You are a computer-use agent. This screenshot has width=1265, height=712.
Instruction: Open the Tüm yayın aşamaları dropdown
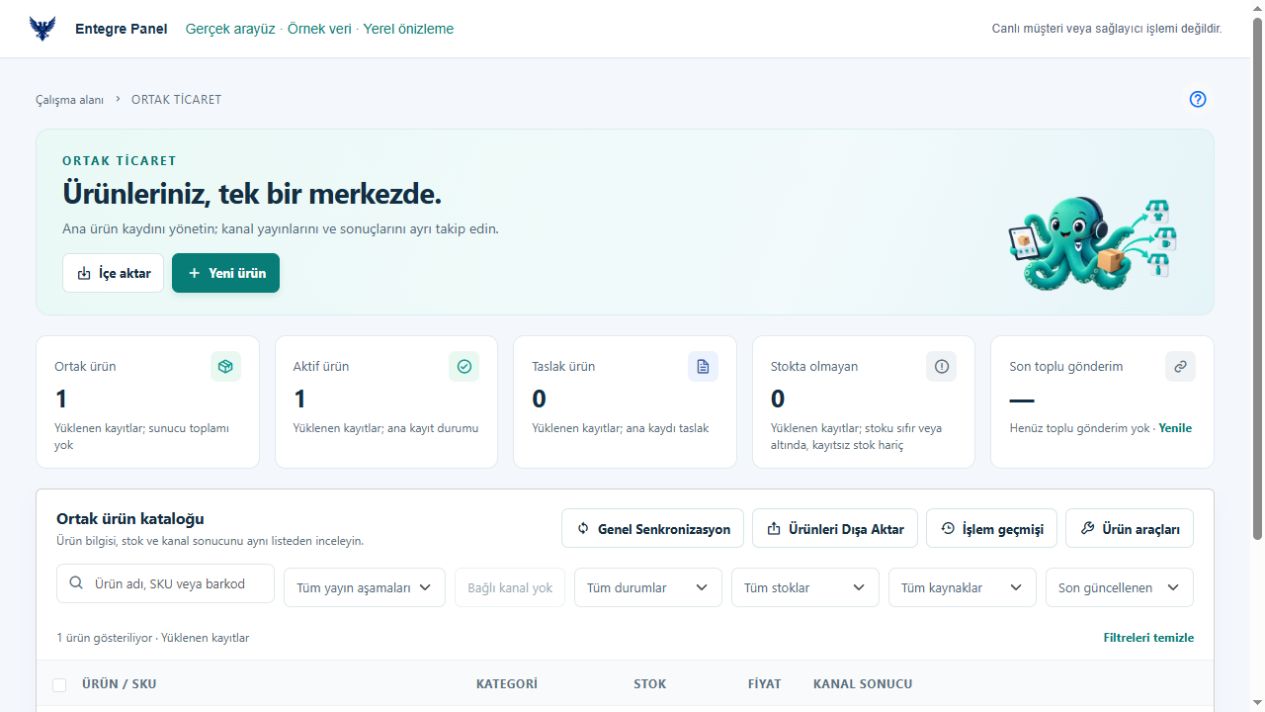(365, 588)
